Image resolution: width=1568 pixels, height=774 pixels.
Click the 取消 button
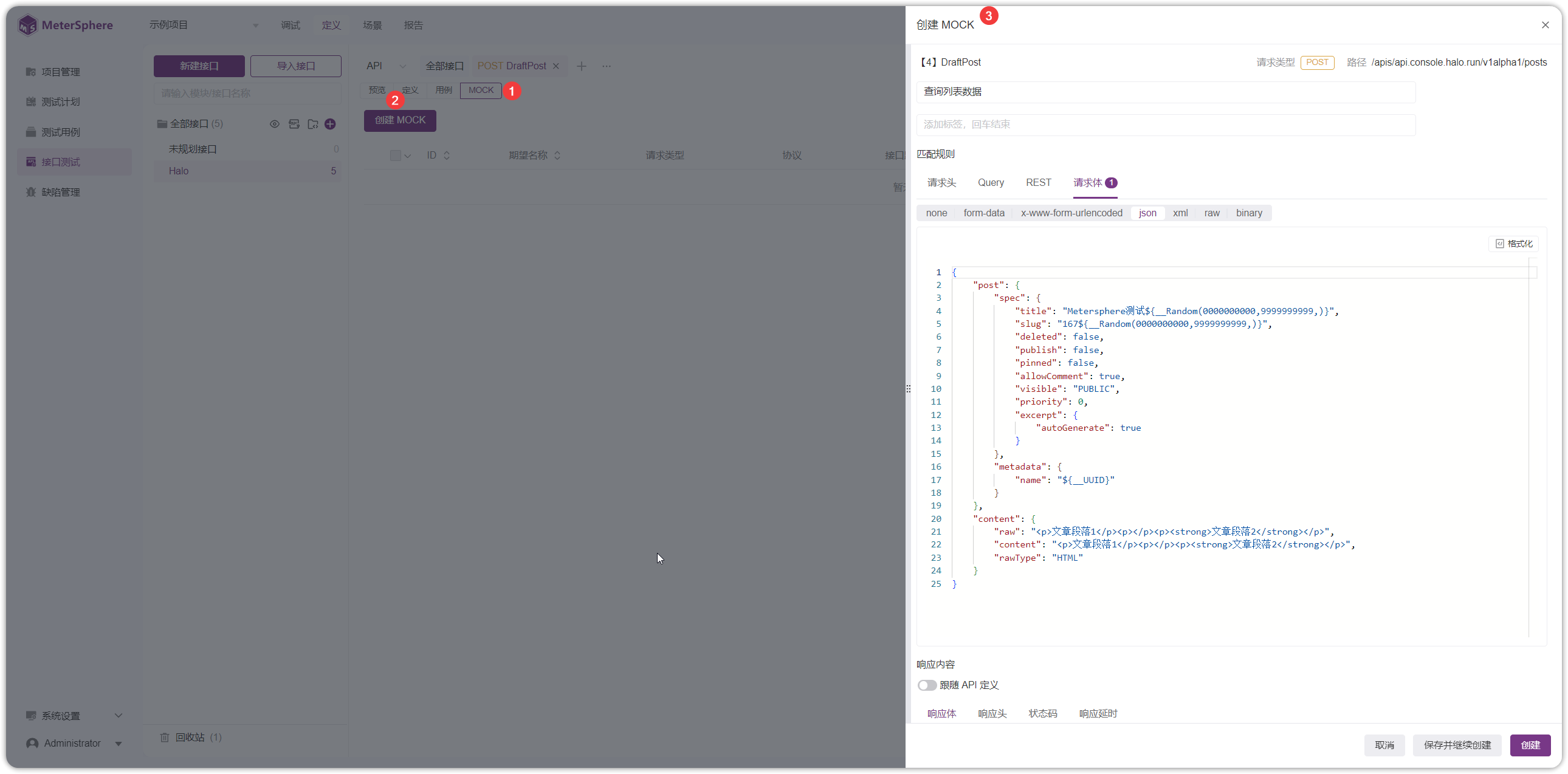pyautogui.click(x=1384, y=745)
